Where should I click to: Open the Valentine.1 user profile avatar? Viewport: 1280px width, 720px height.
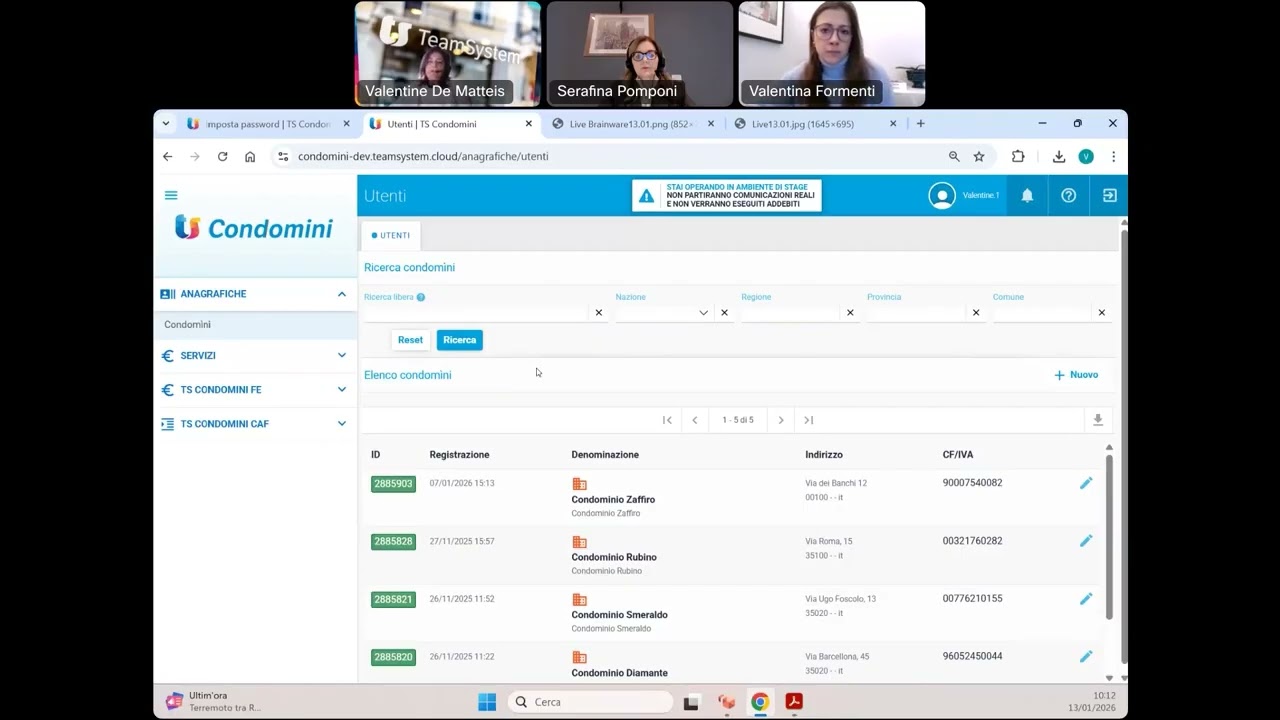coord(942,196)
